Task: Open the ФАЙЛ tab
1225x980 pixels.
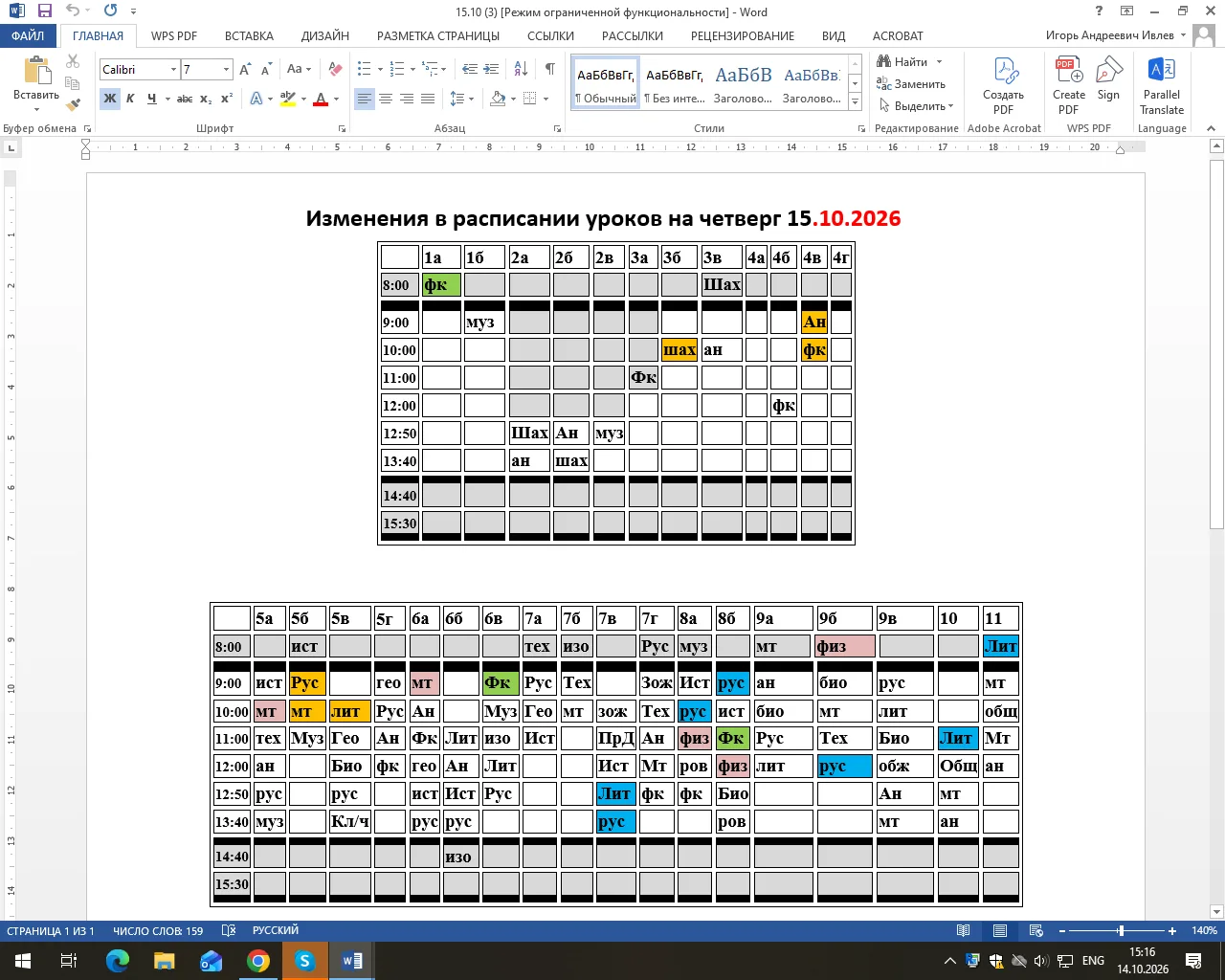Action: click(x=29, y=35)
